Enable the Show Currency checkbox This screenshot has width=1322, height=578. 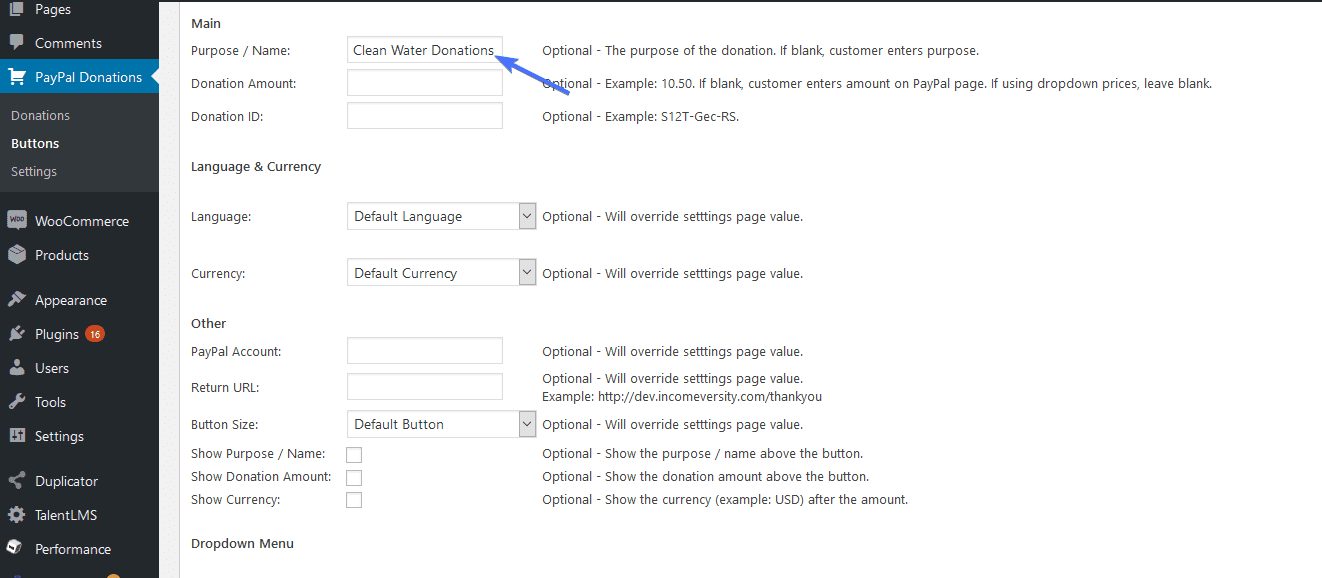(354, 500)
